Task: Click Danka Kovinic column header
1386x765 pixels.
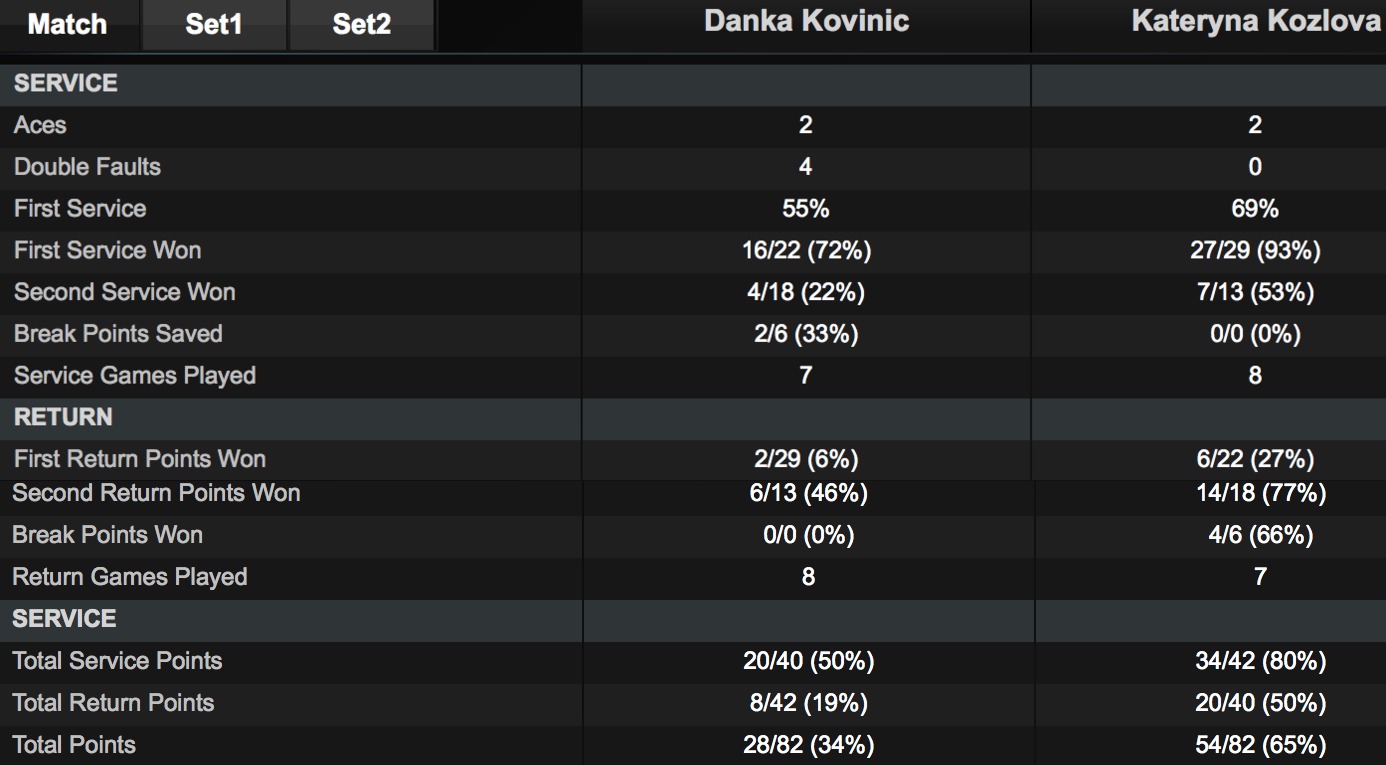Action: (806, 22)
